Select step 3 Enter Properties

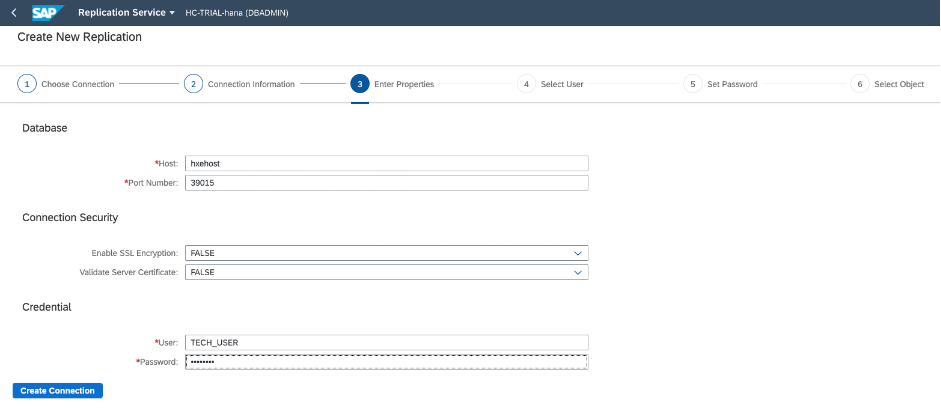392,84
